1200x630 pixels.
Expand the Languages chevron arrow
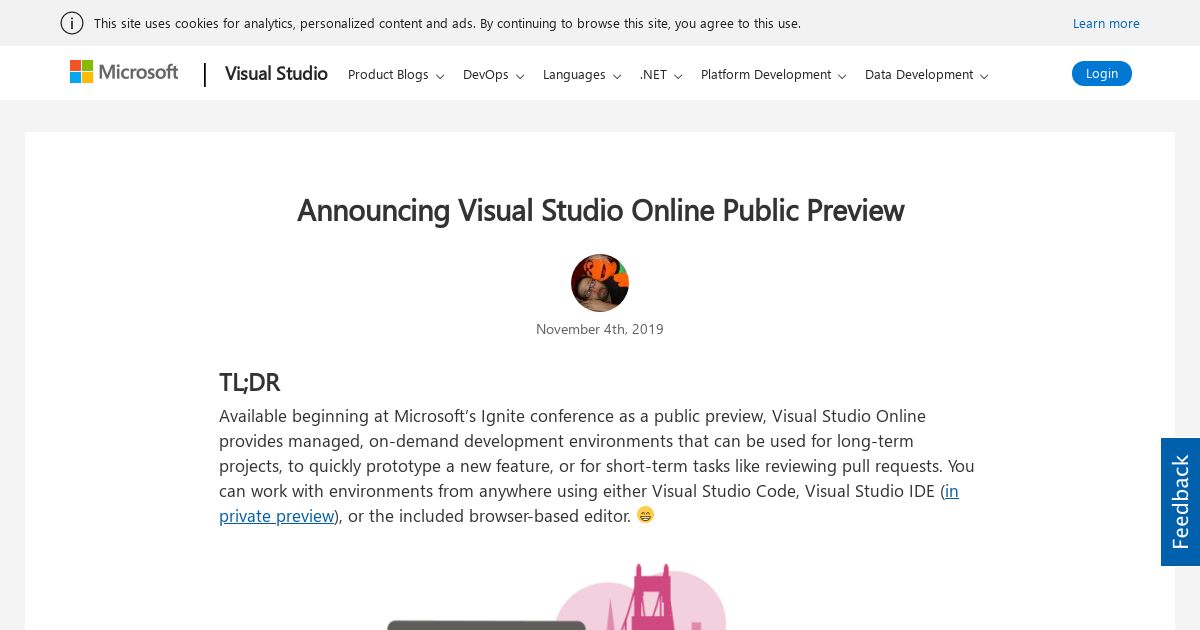tap(617, 76)
